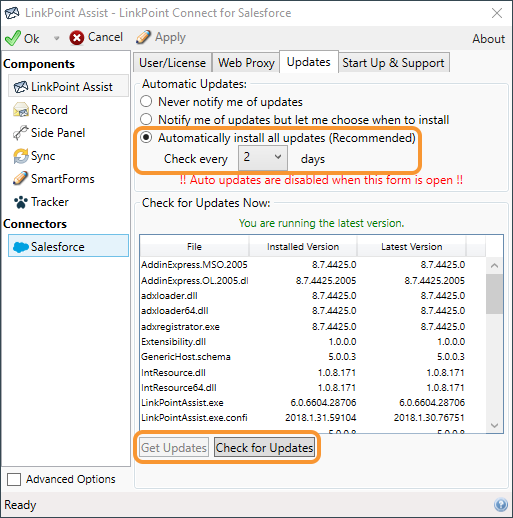Click the Check for Updates button
This screenshot has height=518, width=513.
click(264, 448)
